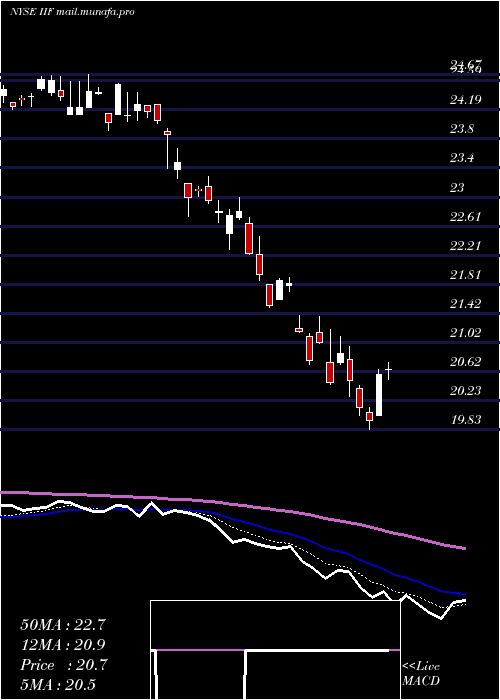Click the '<<Live MACD' label
Image resolution: width=500 pixels, height=700 pixels.
(x=421, y=674)
